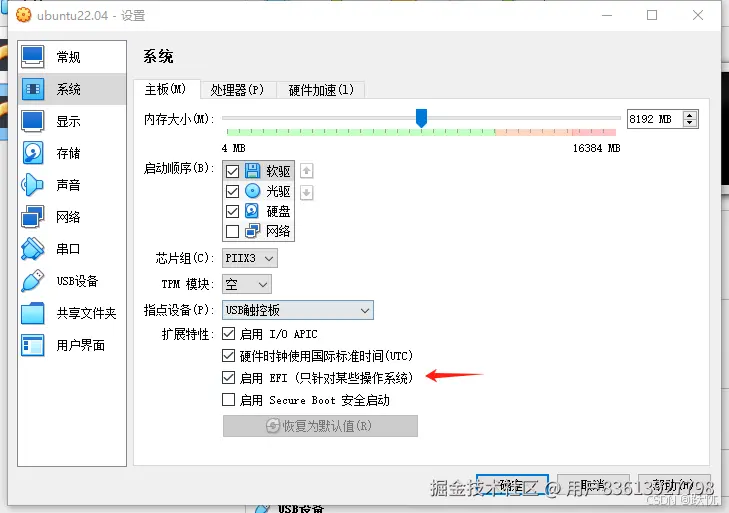Open the 常规 (General) settings icon
The image size is (729, 513).
coord(33,57)
